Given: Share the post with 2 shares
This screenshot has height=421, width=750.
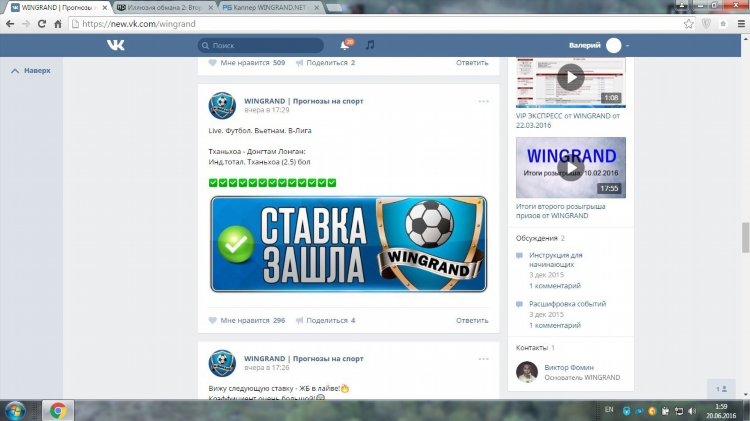Looking at the screenshot, I should click(x=325, y=63).
